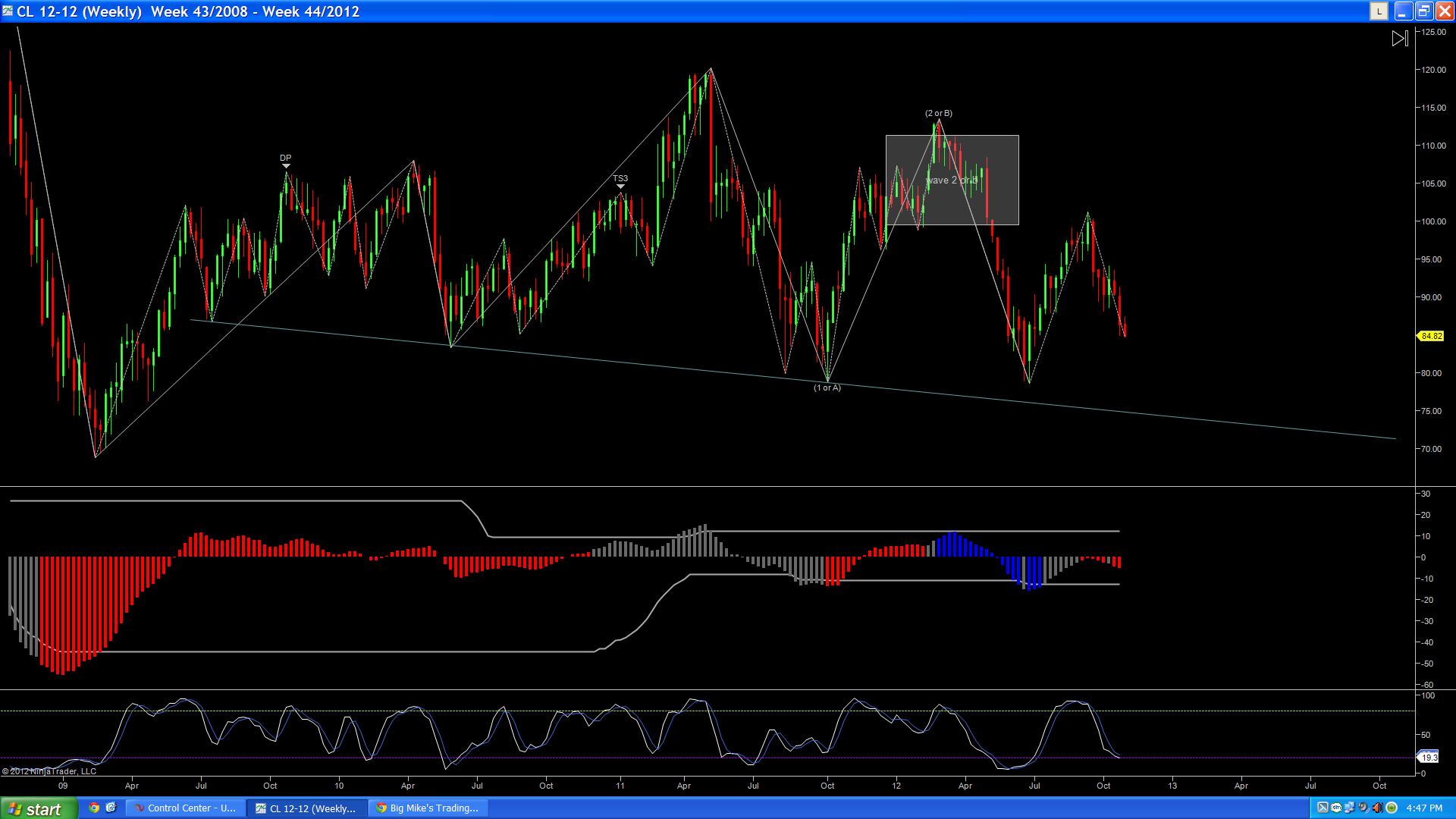Click the 125.00 price axis label
The height and width of the screenshot is (819, 1456).
click(x=1433, y=32)
